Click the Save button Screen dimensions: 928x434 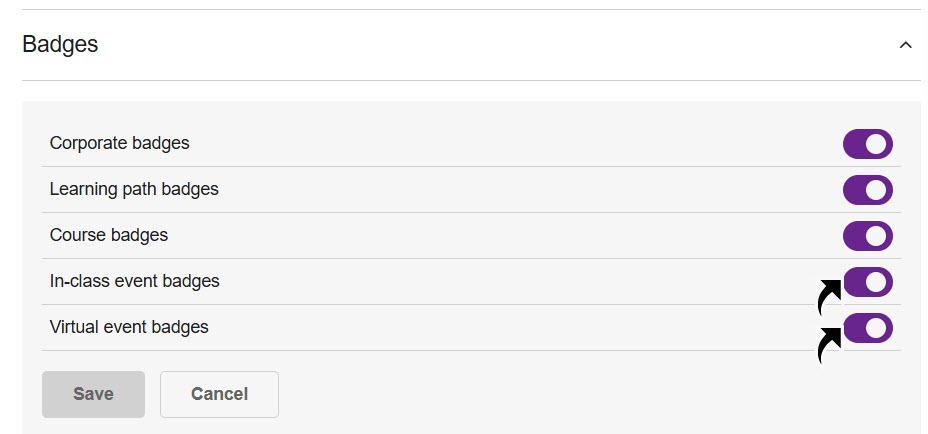(x=93, y=394)
